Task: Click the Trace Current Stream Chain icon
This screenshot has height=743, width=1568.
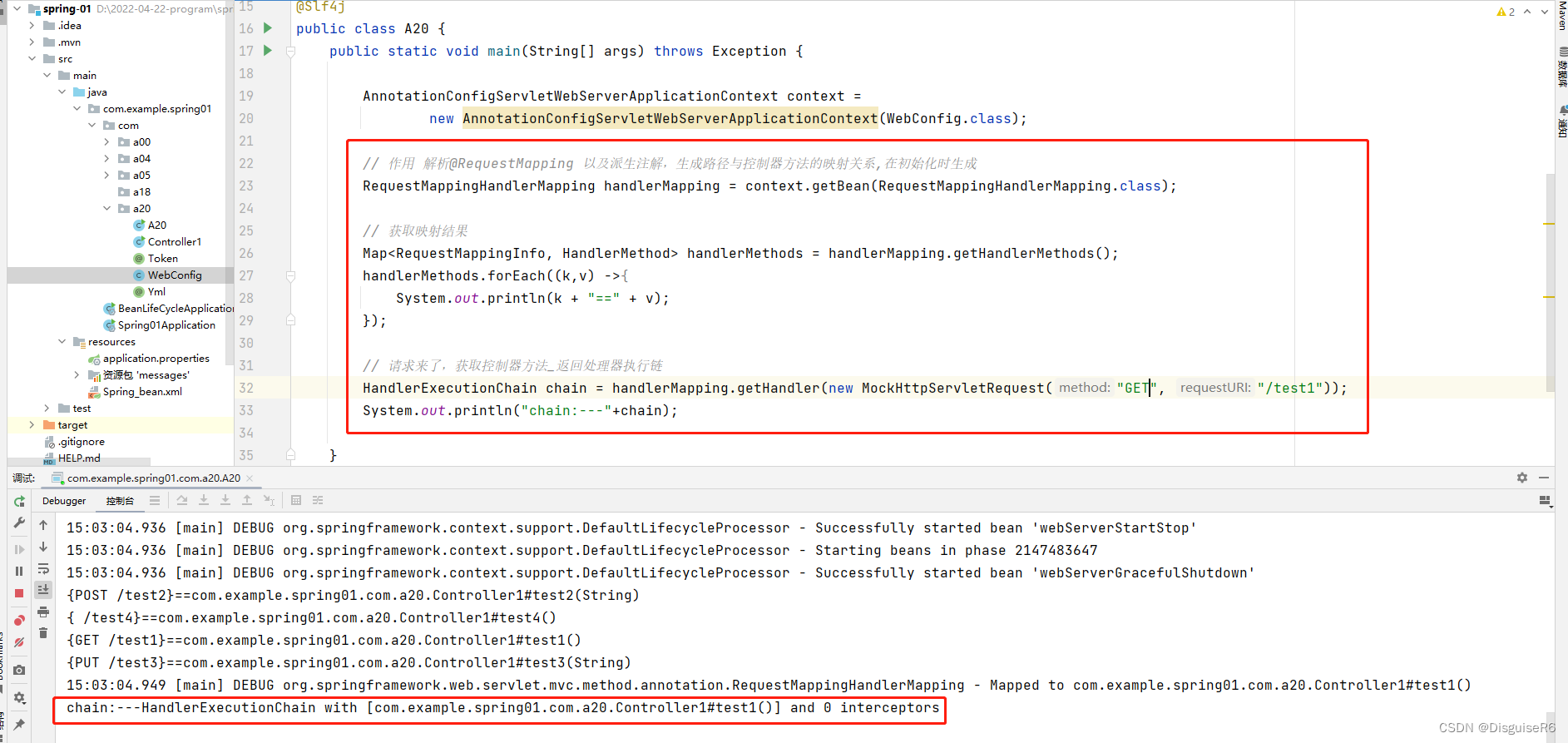Action: coord(318,500)
